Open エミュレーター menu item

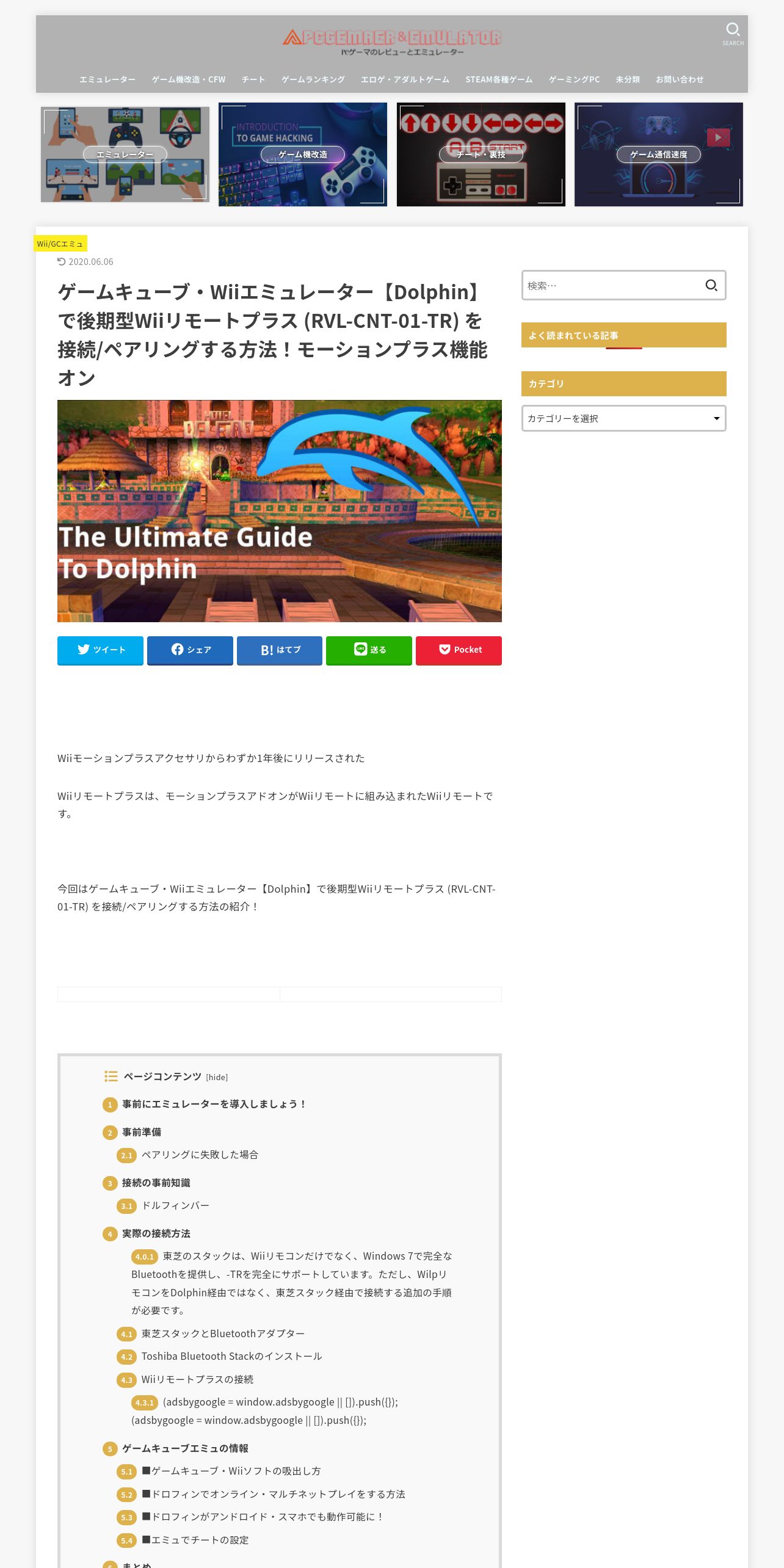tap(107, 79)
